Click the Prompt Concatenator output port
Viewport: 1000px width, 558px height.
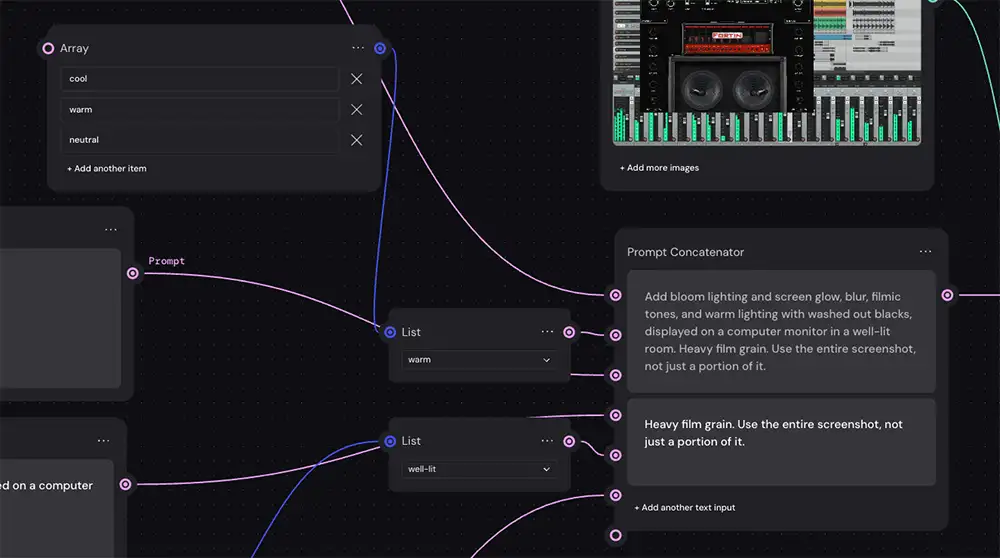pyautogui.click(x=948, y=295)
